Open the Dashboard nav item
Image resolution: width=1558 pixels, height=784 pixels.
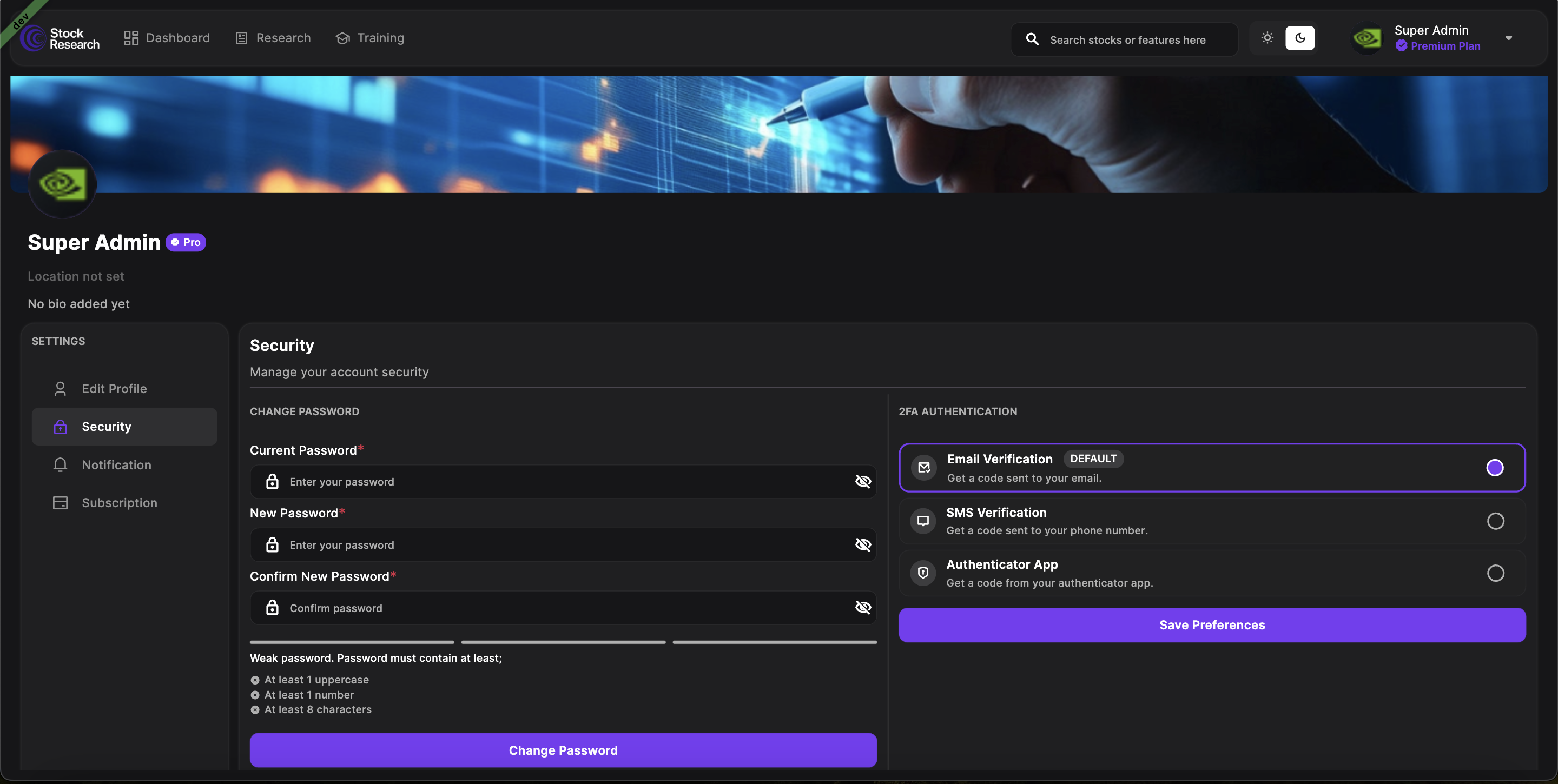point(167,38)
